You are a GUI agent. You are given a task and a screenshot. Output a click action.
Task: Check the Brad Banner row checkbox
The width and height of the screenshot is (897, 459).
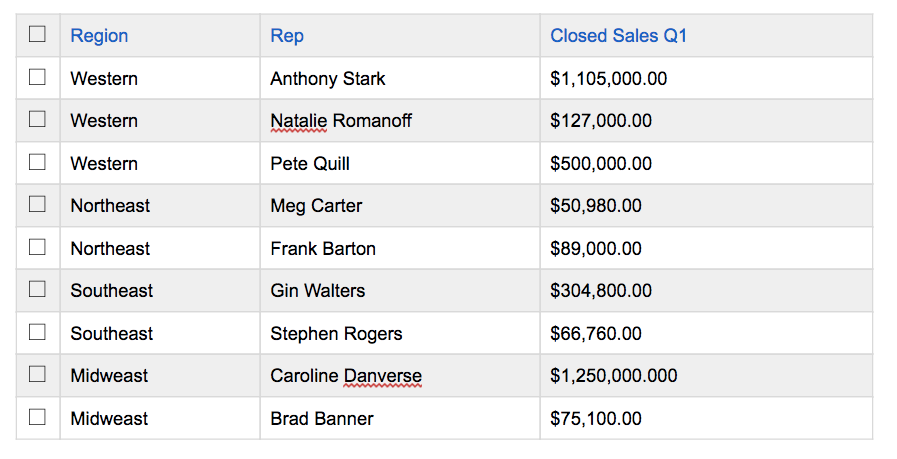38,417
